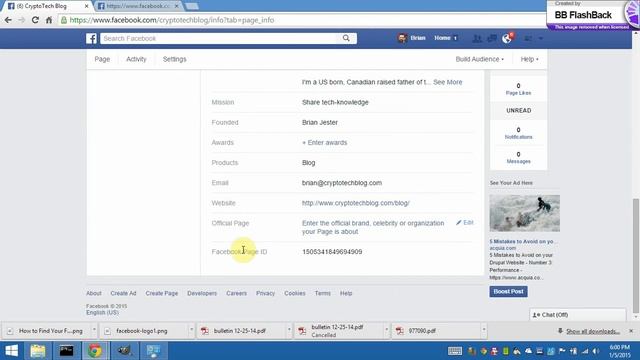Click the browser back arrow
640x360 pixels.
click(8, 20)
